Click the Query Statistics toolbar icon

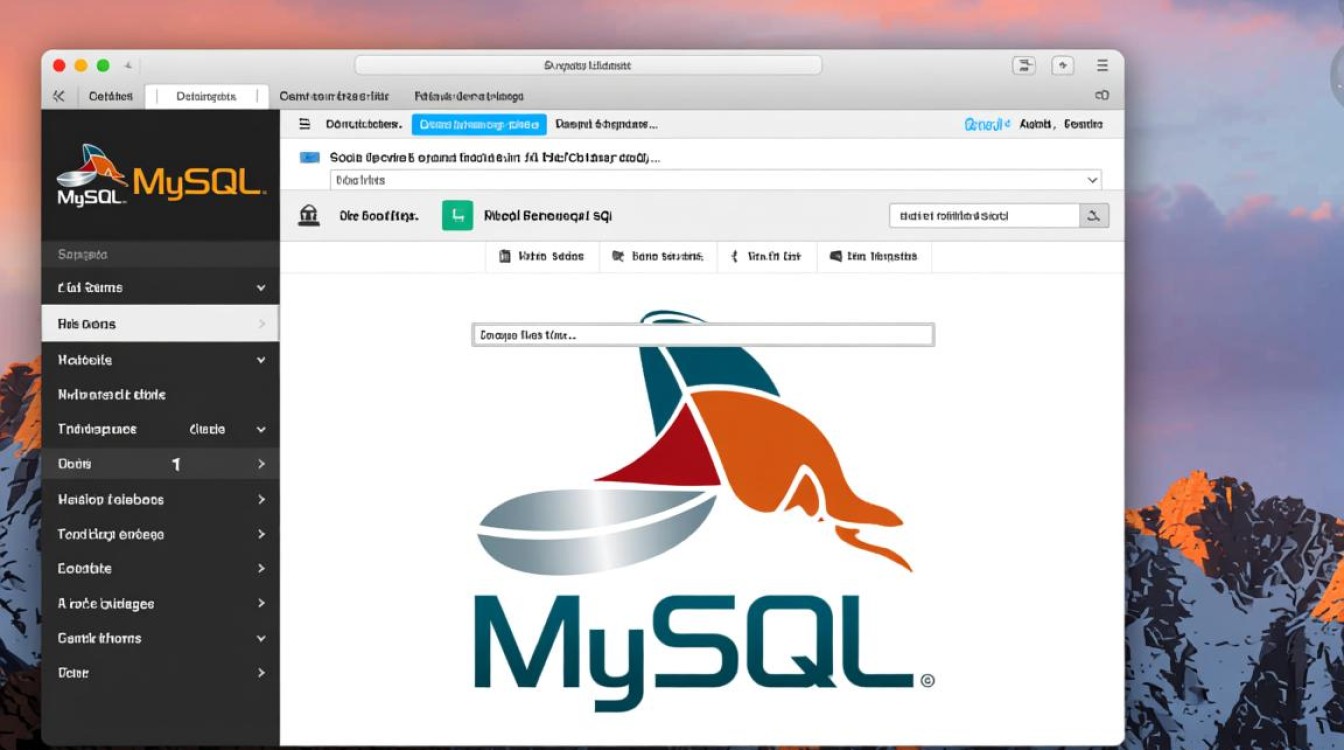coord(655,256)
